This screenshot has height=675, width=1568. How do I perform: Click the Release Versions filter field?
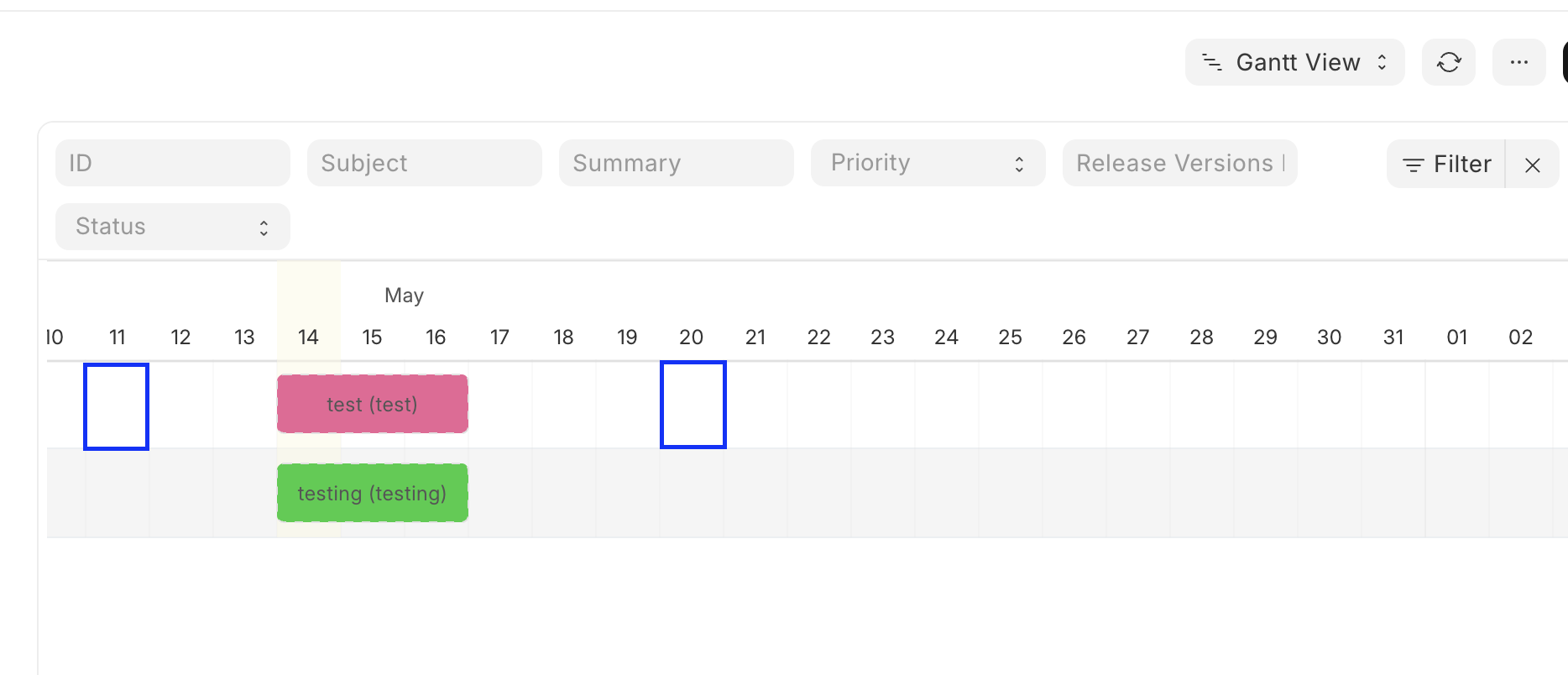point(1180,163)
